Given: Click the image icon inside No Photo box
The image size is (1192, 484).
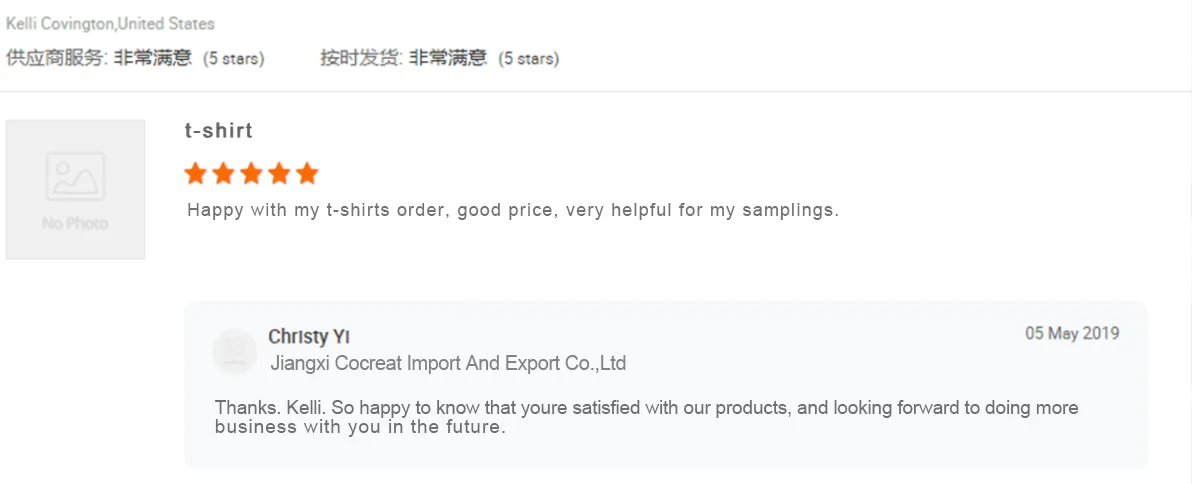Looking at the screenshot, I should click(75, 177).
